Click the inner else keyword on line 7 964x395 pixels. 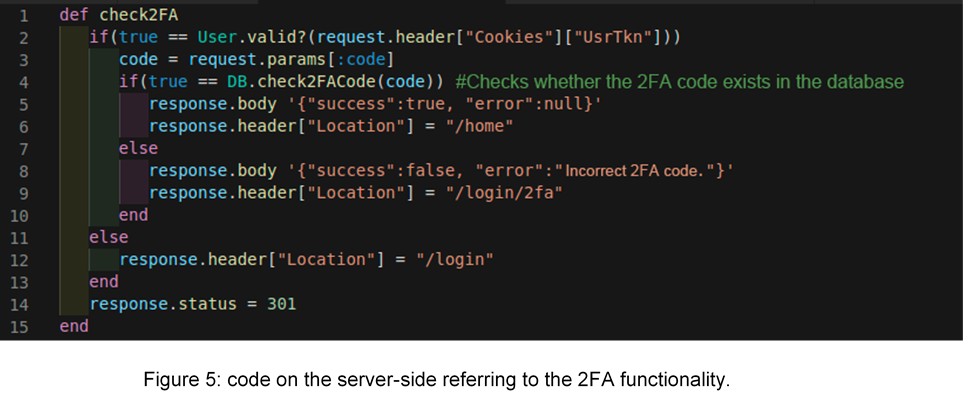pos(138,148)
